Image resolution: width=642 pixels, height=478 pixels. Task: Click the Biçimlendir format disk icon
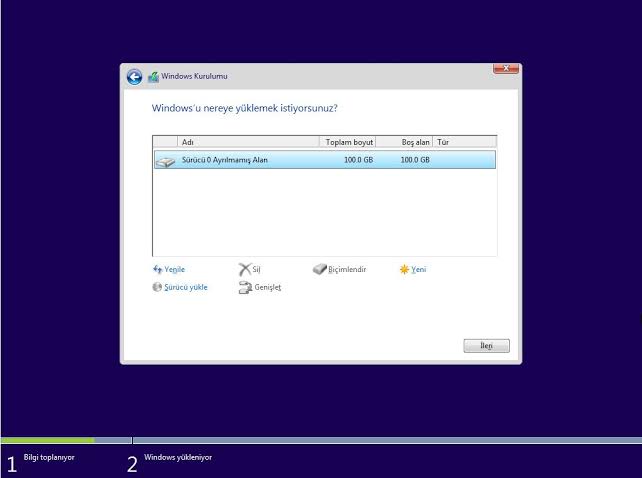coord(319,269)
